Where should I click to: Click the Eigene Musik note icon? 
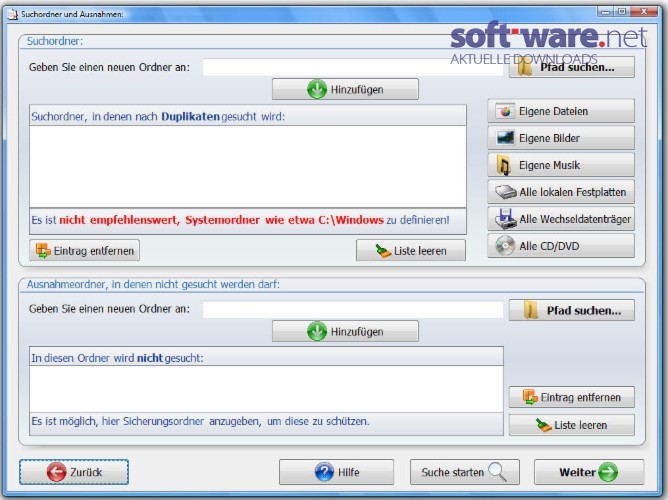[x=504, y=165]
